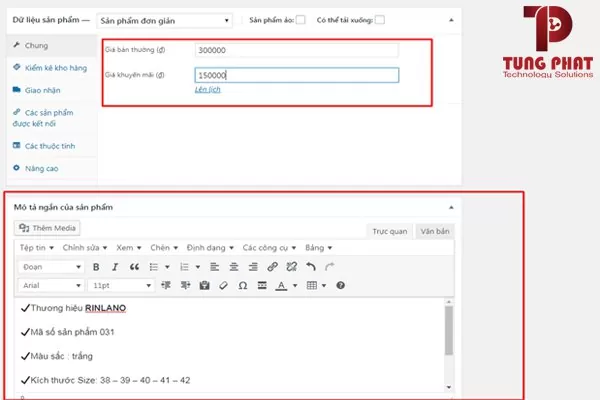Expand the text color picker arrow

295,286
